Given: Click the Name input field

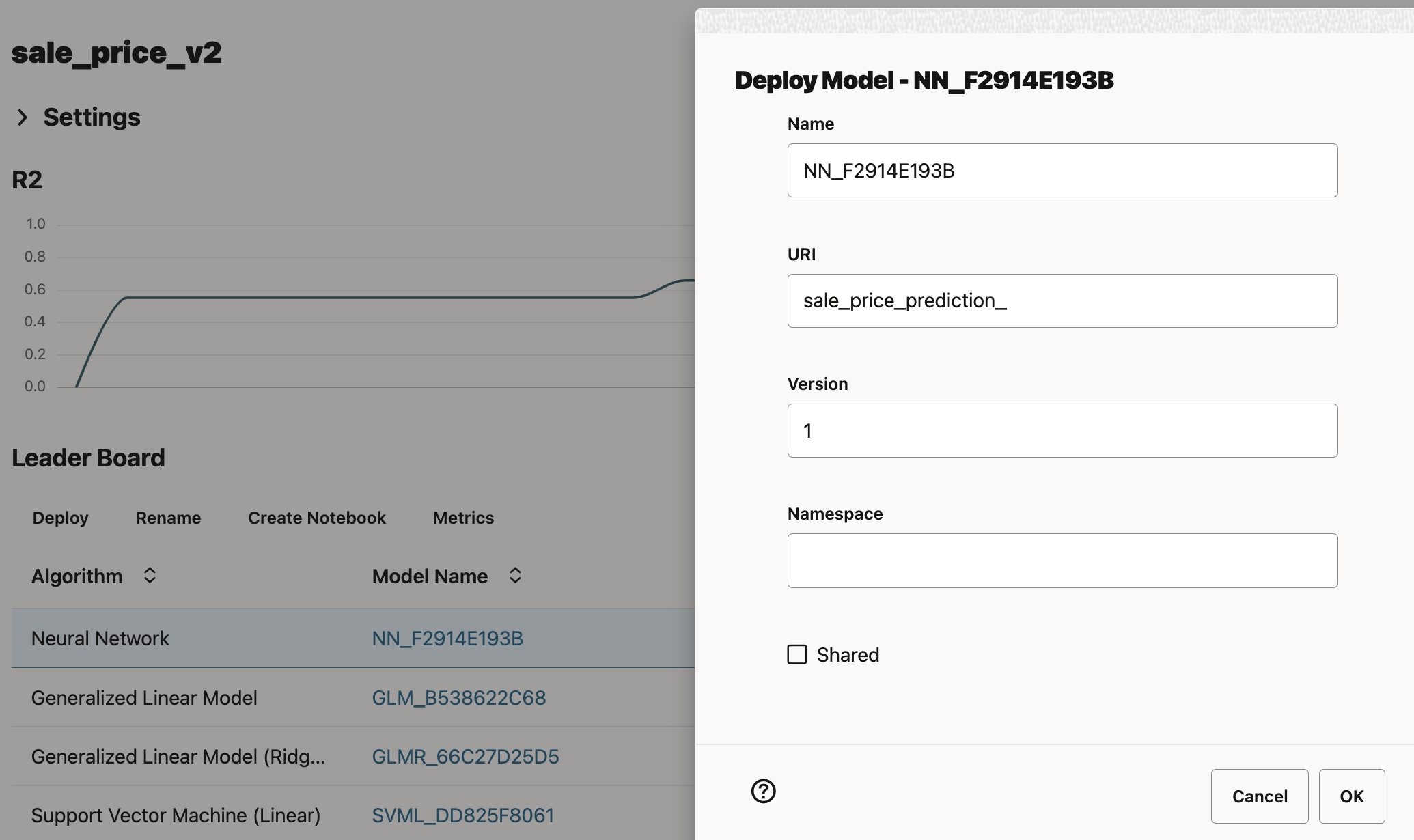Looking at the screenshot, I should 1062,171.
